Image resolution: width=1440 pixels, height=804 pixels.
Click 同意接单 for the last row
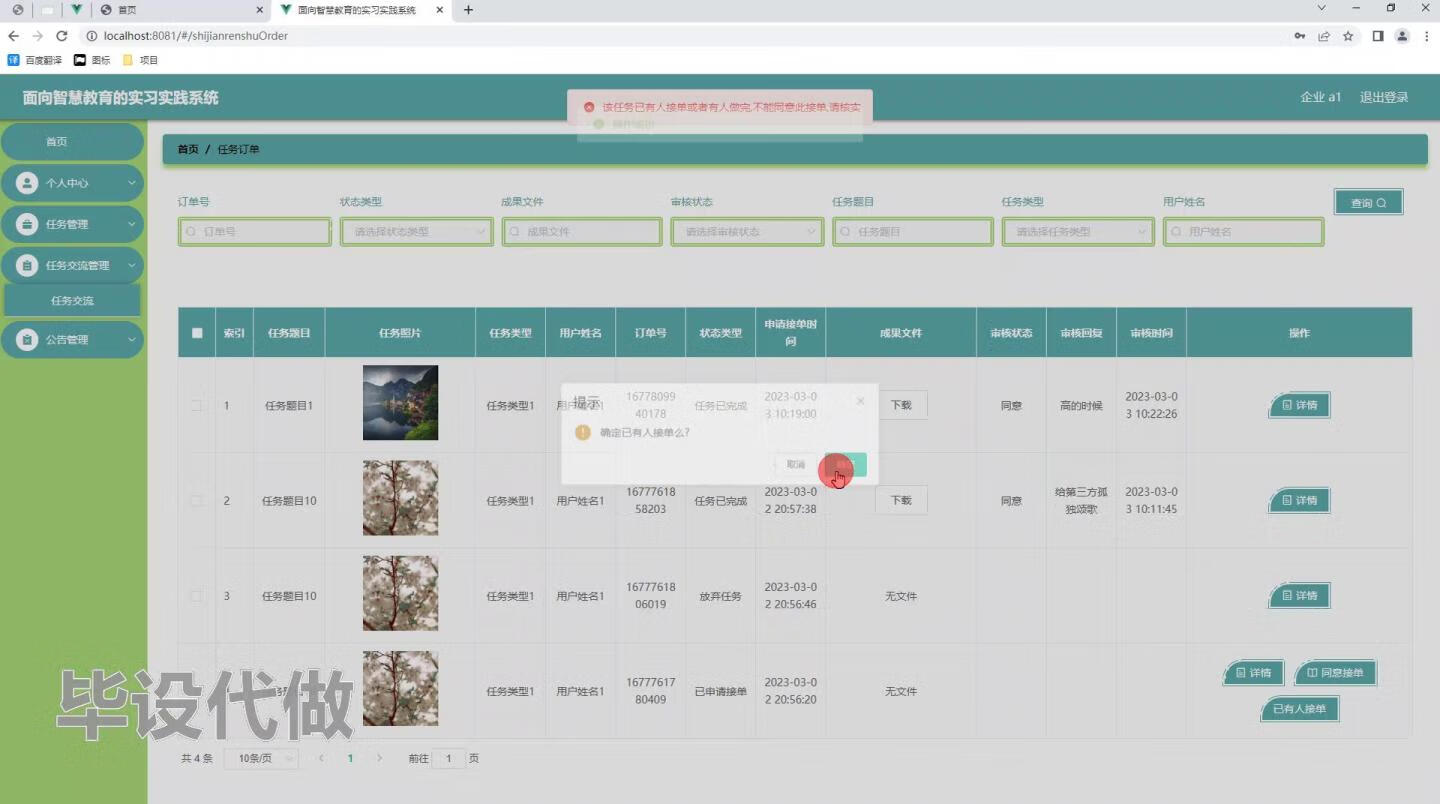click(x=1335, y=673)
